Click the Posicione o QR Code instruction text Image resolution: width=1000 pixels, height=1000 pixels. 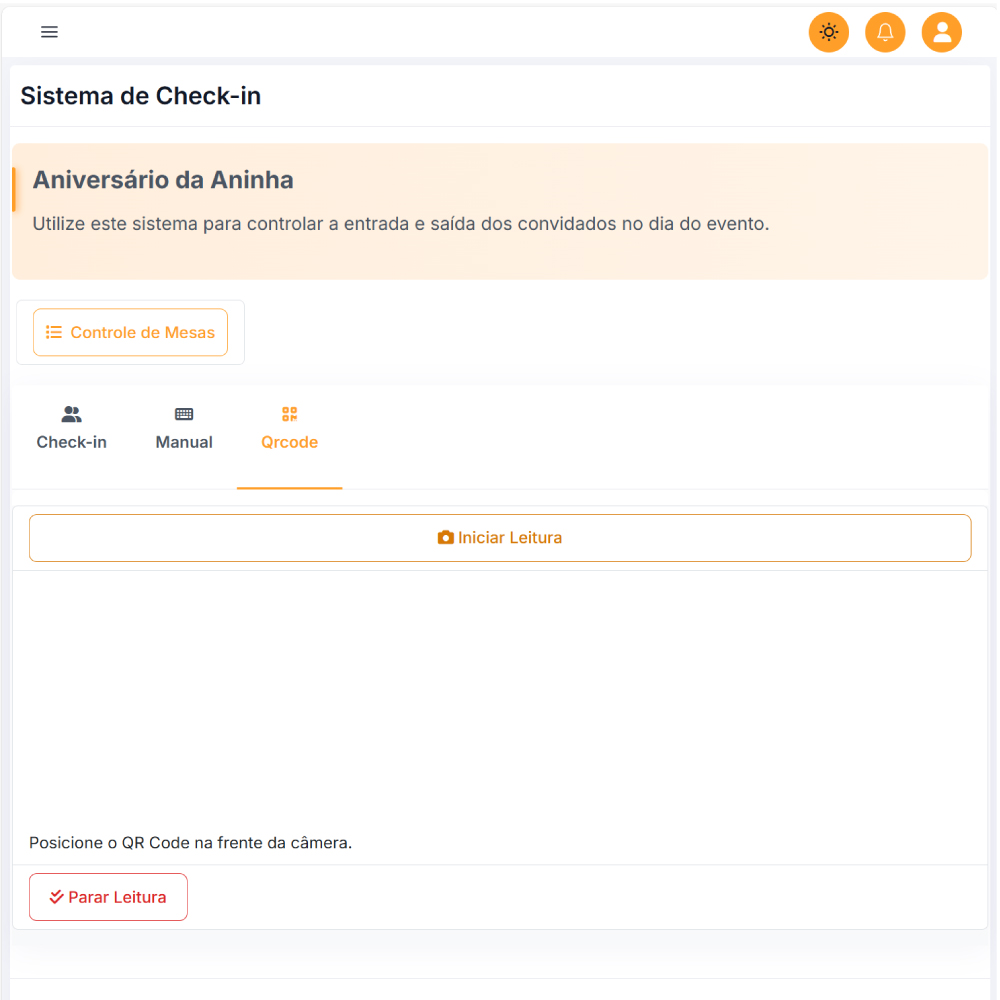[x=191, y=842]
